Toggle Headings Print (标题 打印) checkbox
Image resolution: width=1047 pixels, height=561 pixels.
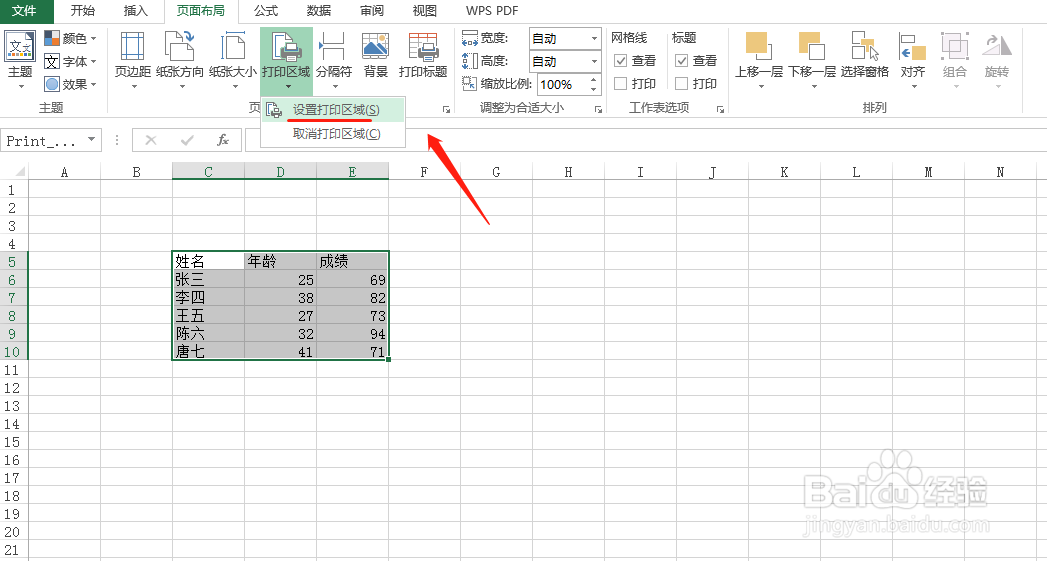(681, 83)
